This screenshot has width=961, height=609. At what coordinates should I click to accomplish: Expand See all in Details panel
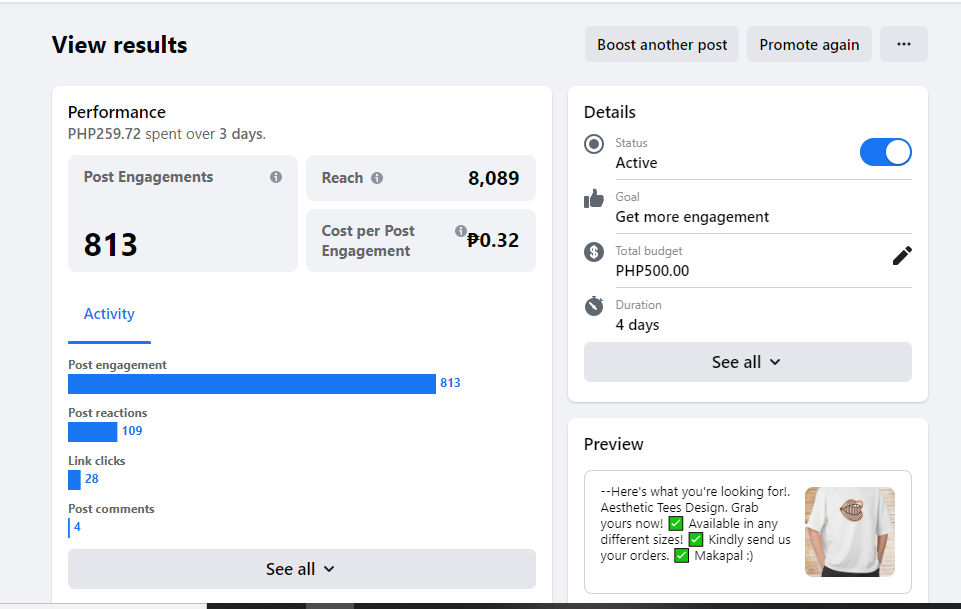pyautogui.click(x=747, y=362)
